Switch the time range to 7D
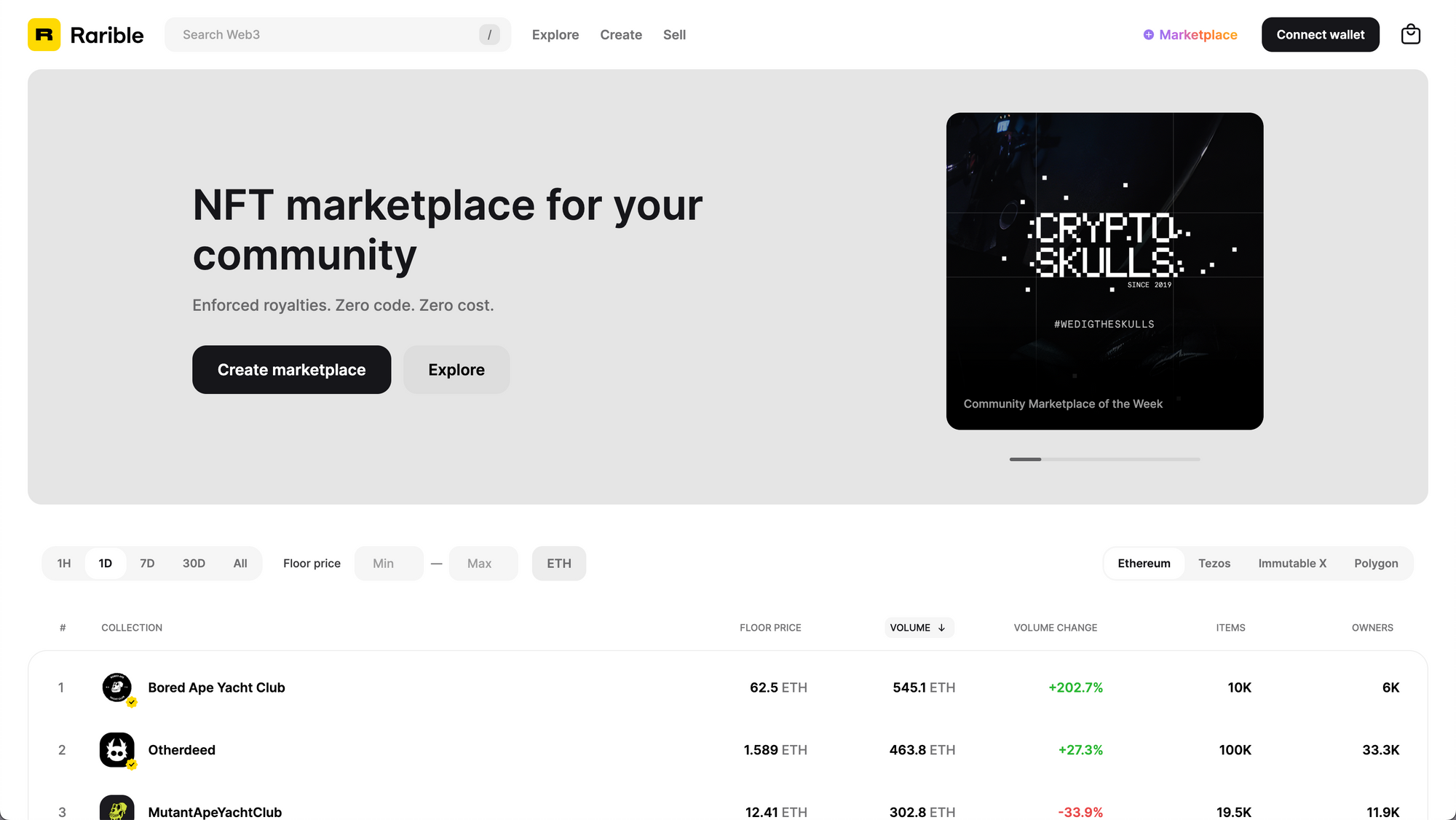The height and width of the screenshot is (820, 1456). click(x=147, y=564)
